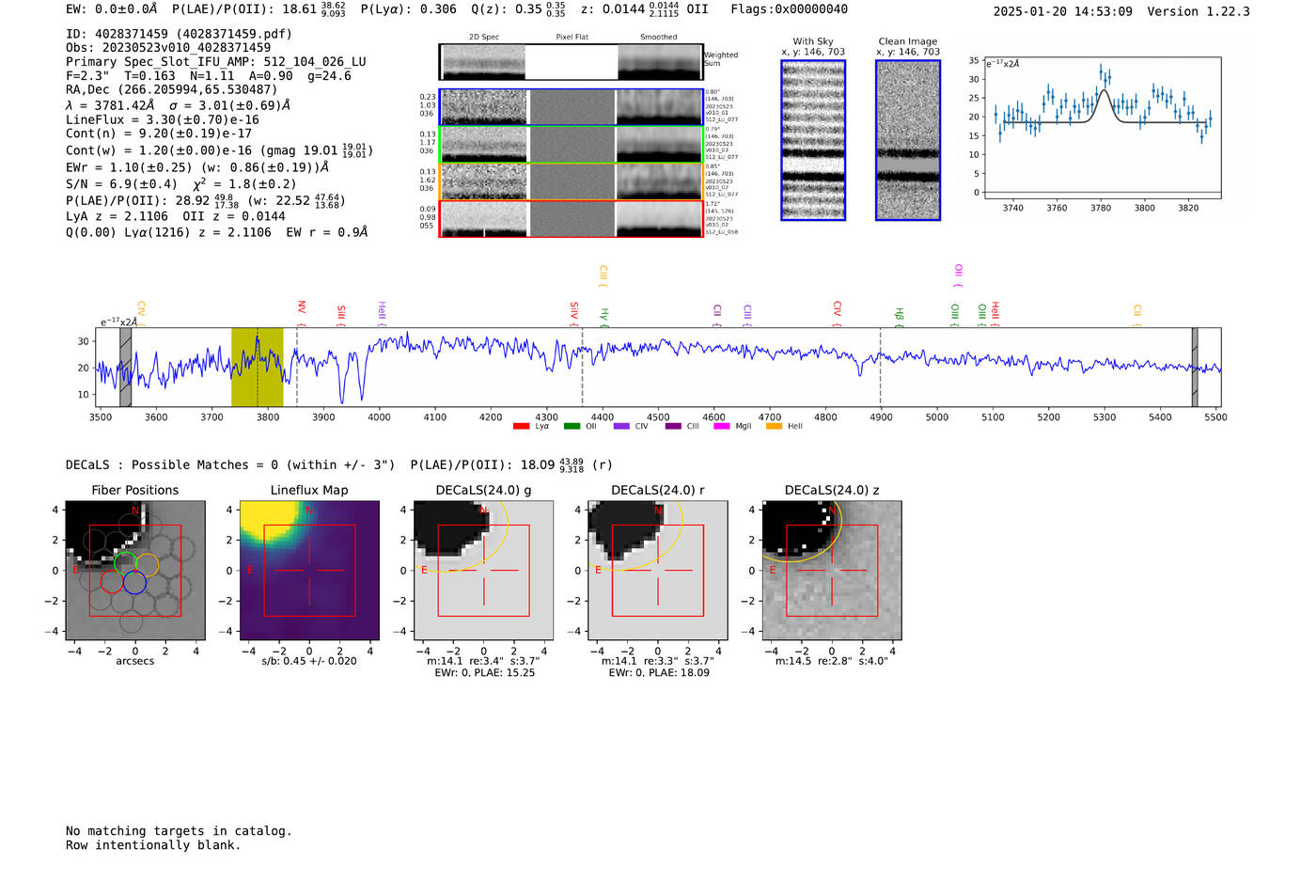The image size is (1316, 896).
Task: Click the Pixel Flat column header
Action: click(572, 38)
